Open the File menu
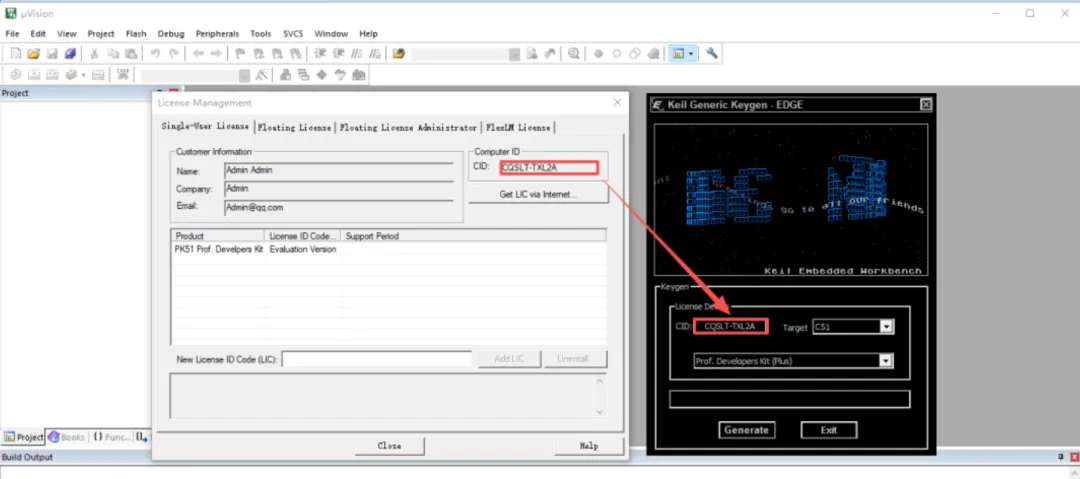Screen dimensions: 1080x479 click(12, 33)
